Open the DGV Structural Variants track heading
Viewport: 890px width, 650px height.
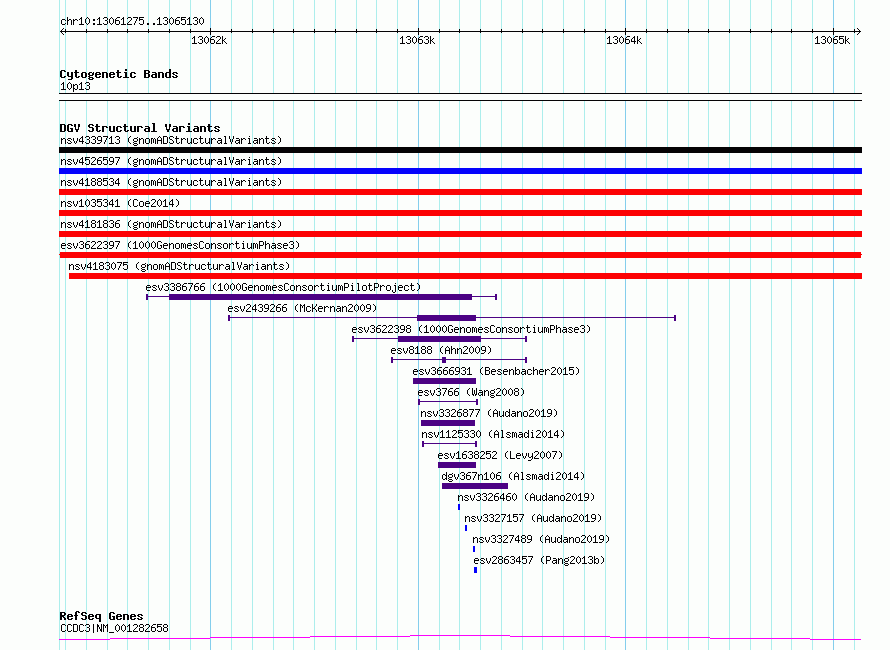140,128
